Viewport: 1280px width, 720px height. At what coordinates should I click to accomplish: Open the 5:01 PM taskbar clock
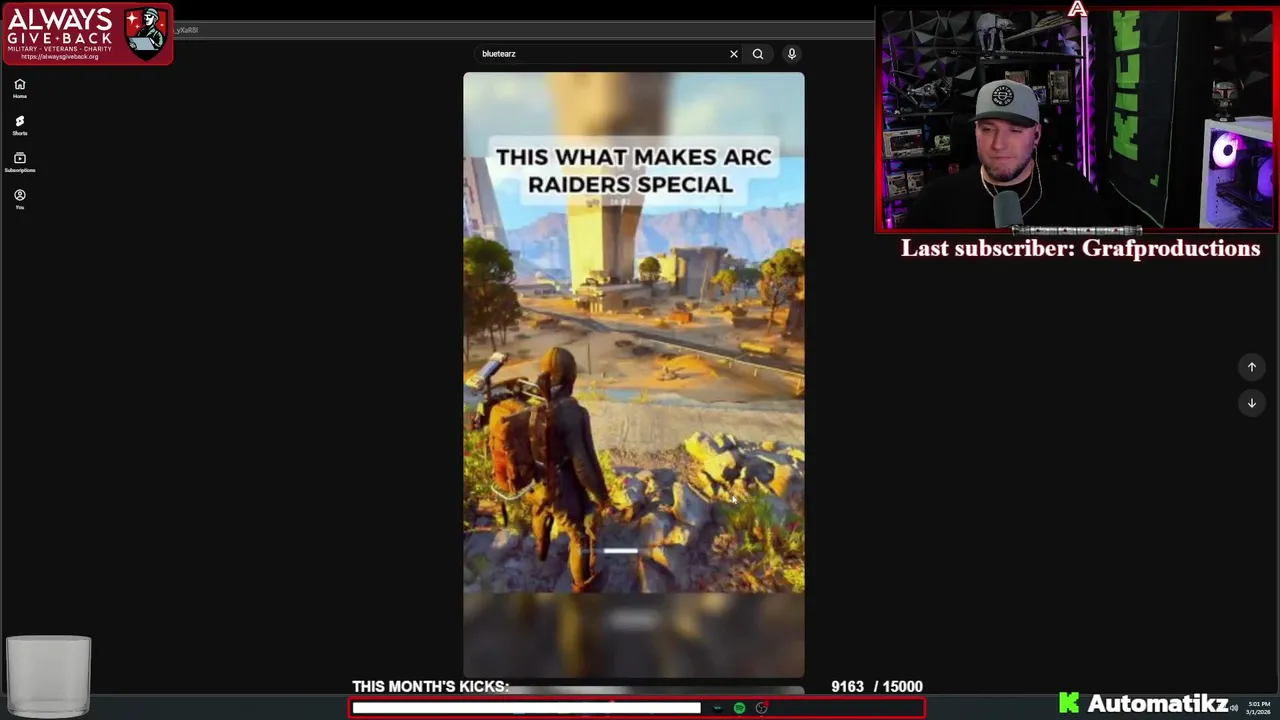1258,708
